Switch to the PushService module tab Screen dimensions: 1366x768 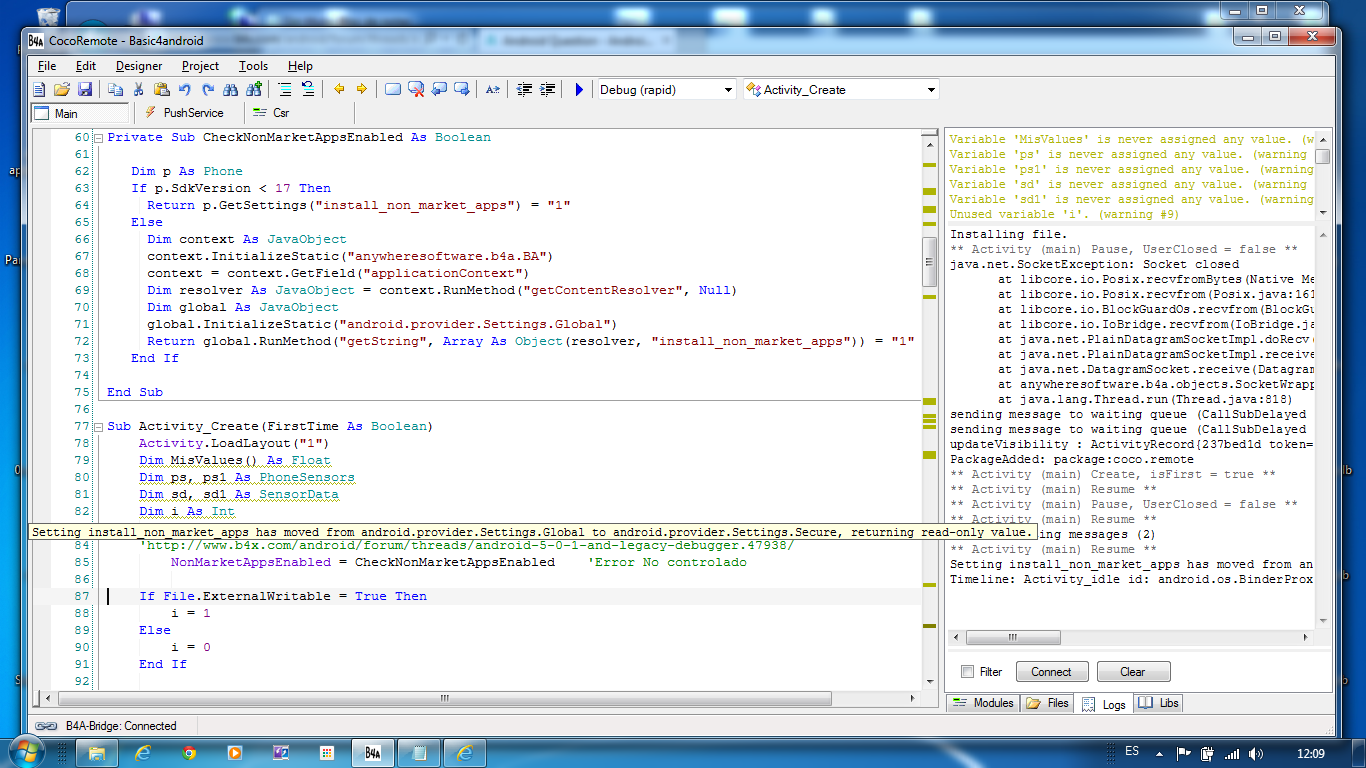(x=184, y=113)
